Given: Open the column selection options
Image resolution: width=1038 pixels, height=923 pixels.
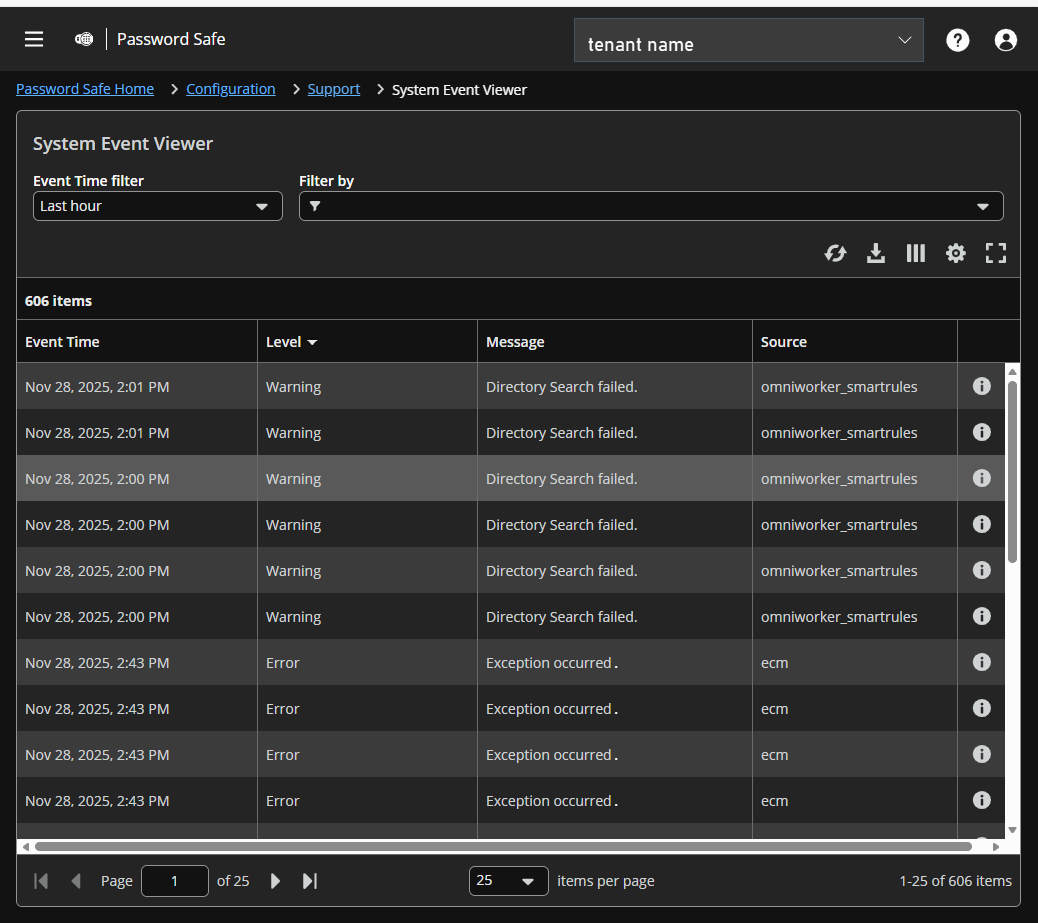Looking at the screenshot, I should point(916,253).
